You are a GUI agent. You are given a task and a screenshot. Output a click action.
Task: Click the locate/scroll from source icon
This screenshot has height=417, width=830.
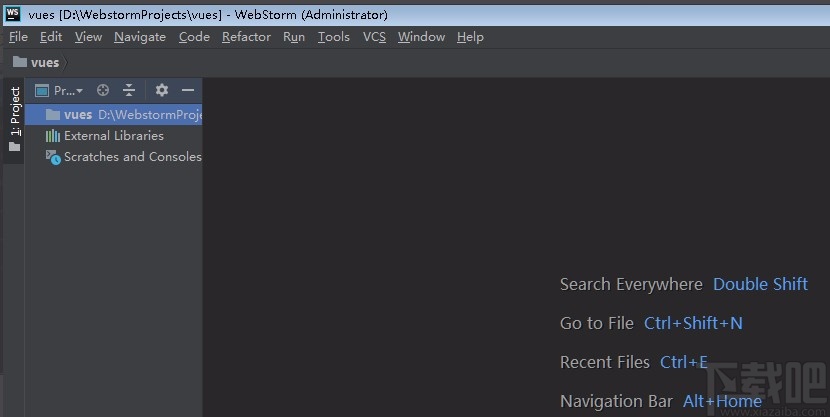tap(103, 90)
